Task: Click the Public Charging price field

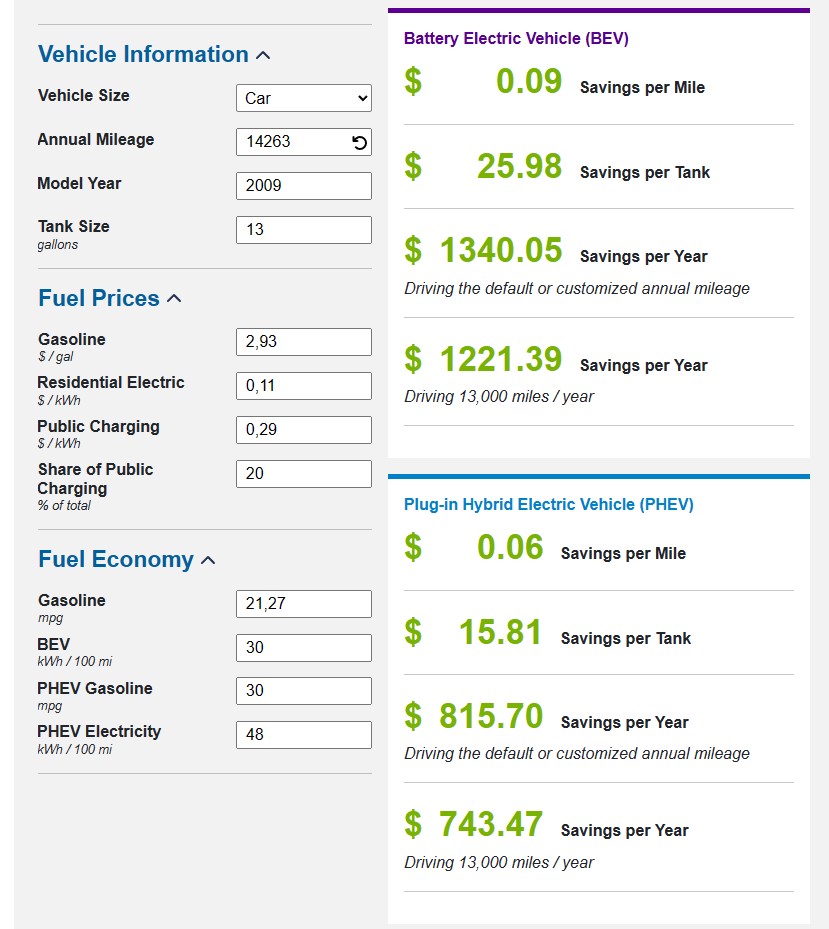Action: pyautogui.click(x=304, y=430)
